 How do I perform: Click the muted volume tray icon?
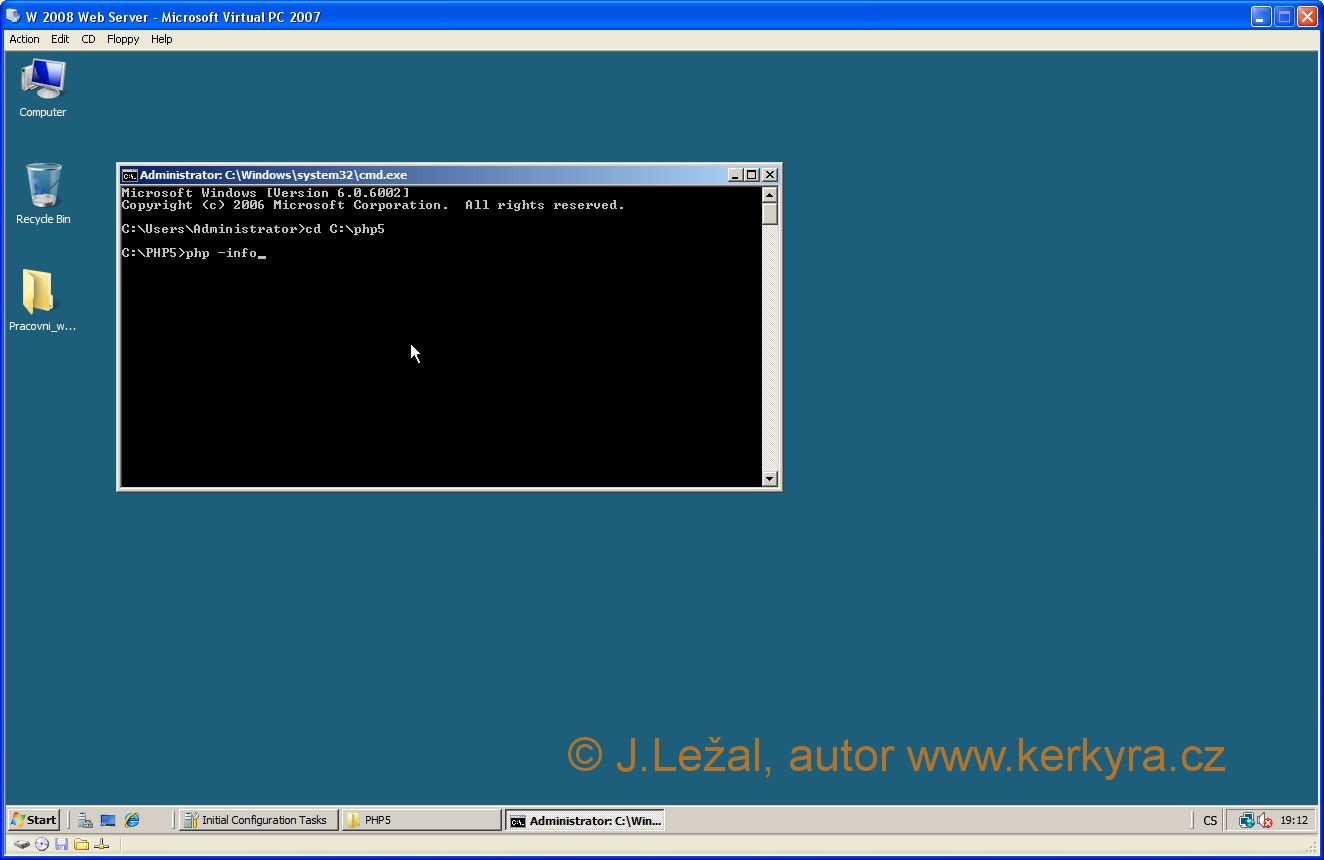pos(1264,820)
